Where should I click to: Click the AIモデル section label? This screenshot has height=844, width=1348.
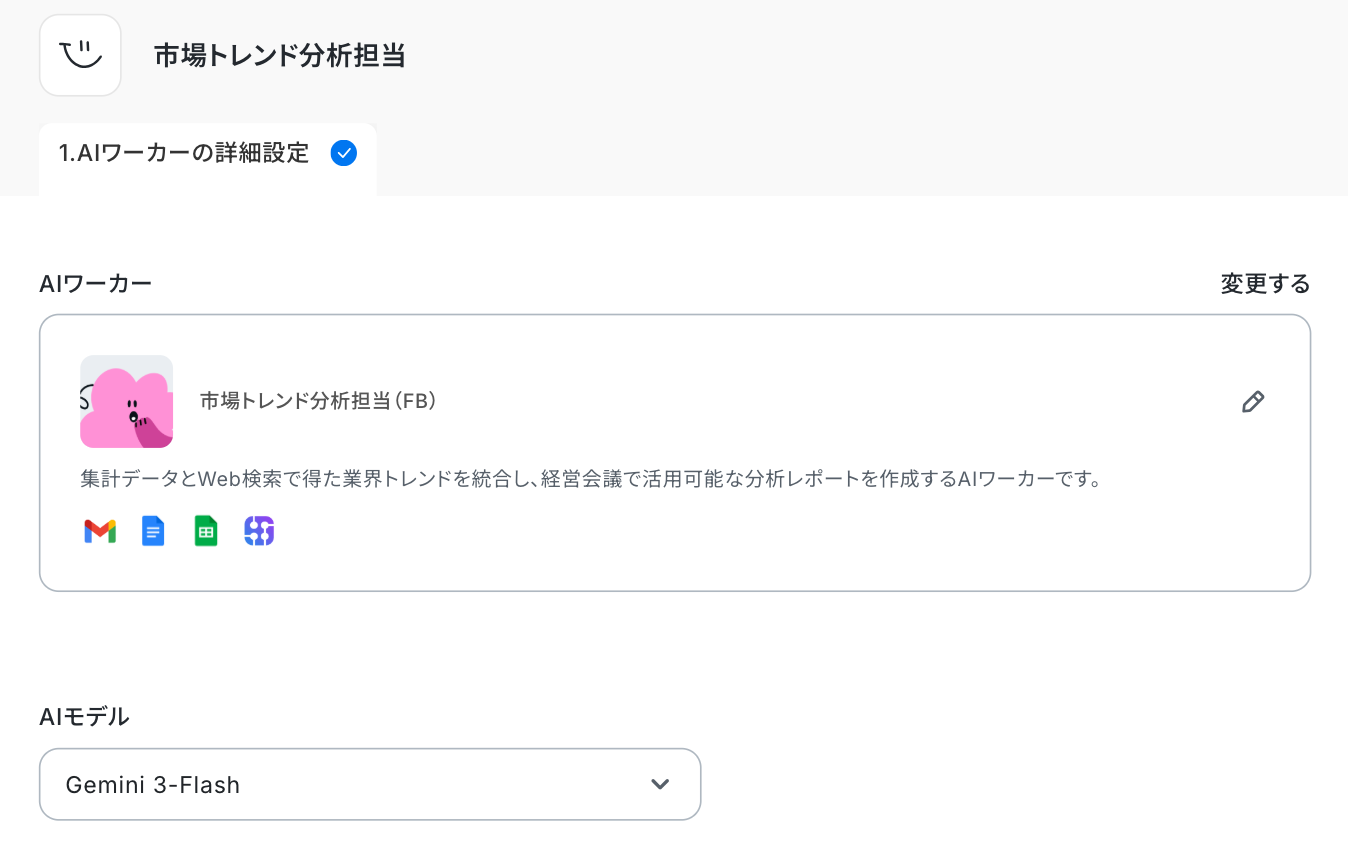point(85,716)
